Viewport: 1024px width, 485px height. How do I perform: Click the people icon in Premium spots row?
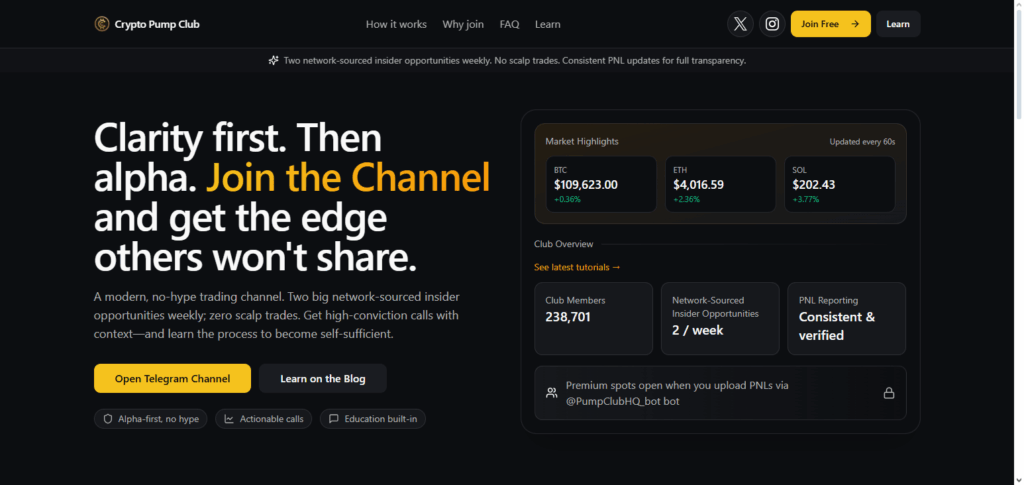(x=552, y=393)
